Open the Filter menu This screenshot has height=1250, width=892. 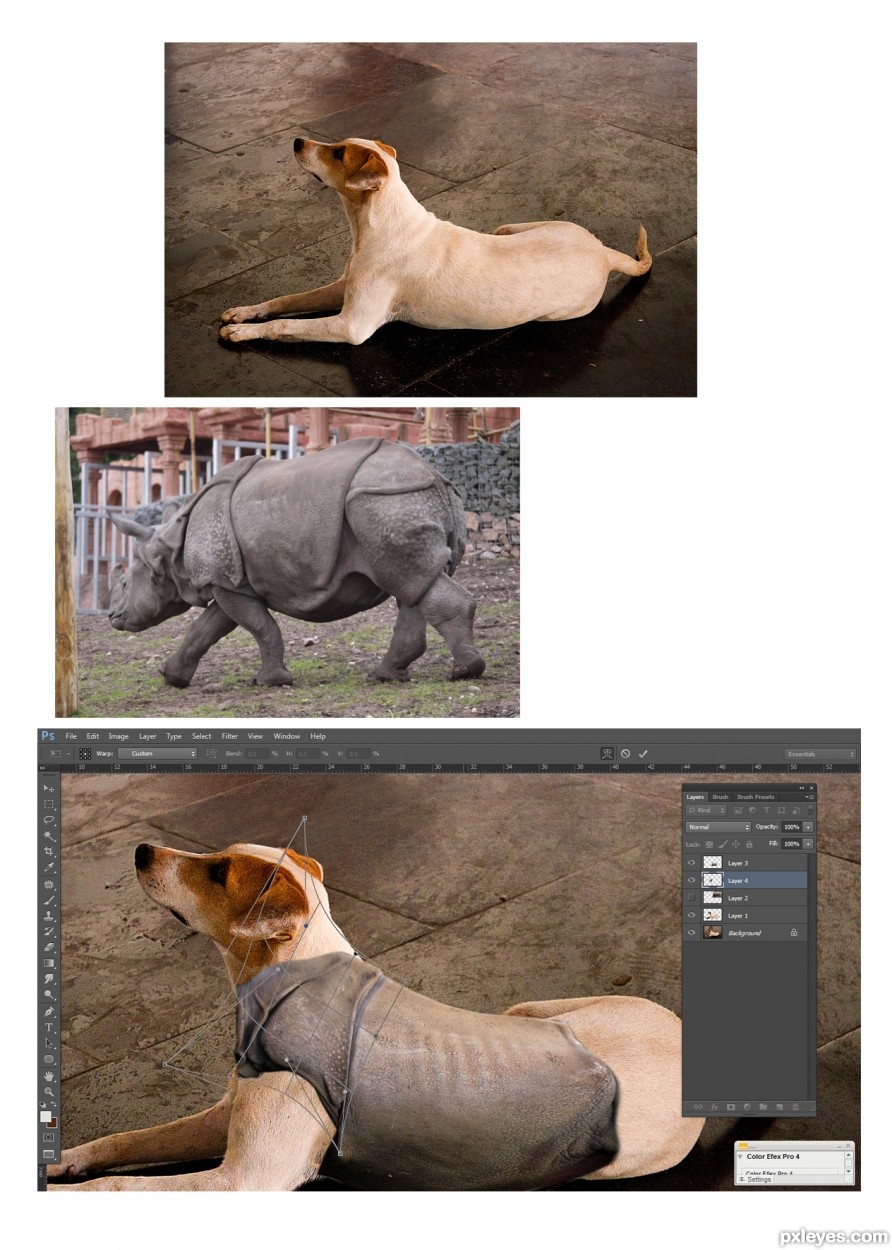click(x=229, y=736)
